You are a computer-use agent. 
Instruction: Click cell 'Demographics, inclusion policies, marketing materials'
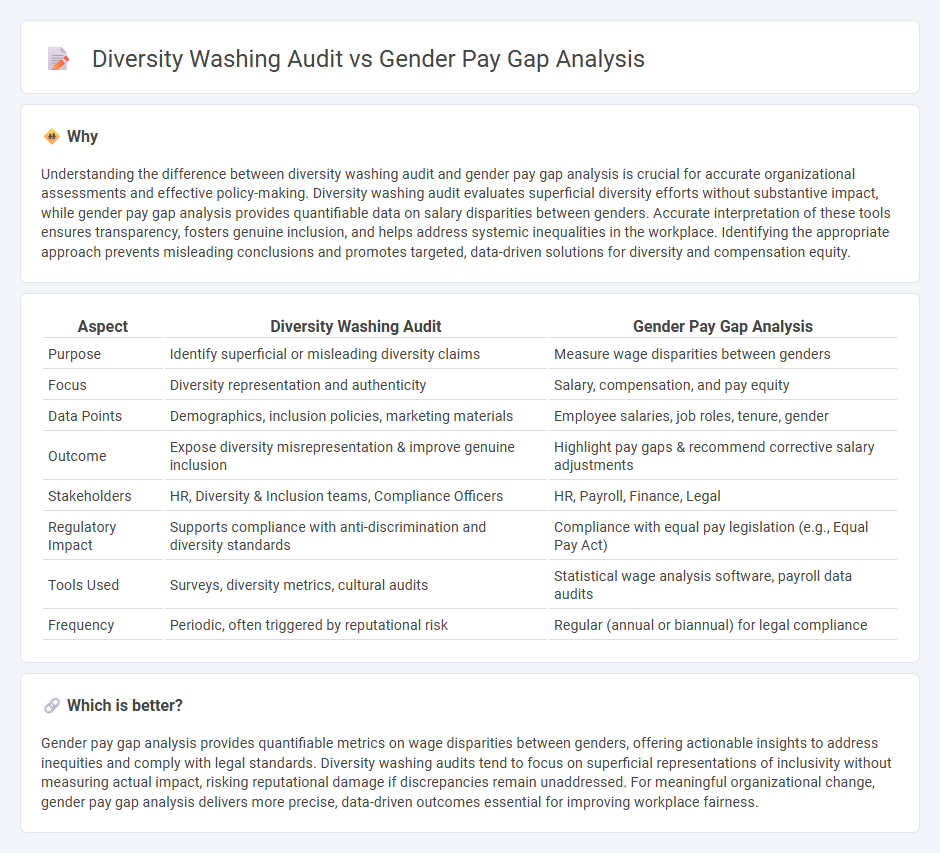click(x=355, y=417)
